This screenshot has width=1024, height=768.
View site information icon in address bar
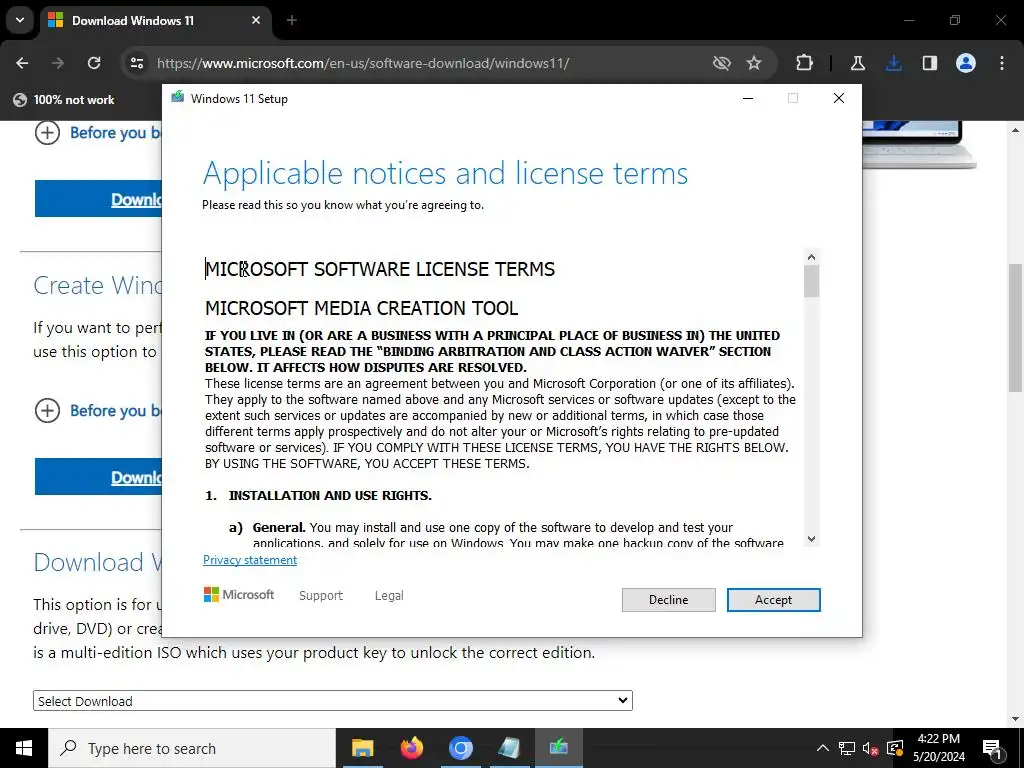(x=136, y=63)
